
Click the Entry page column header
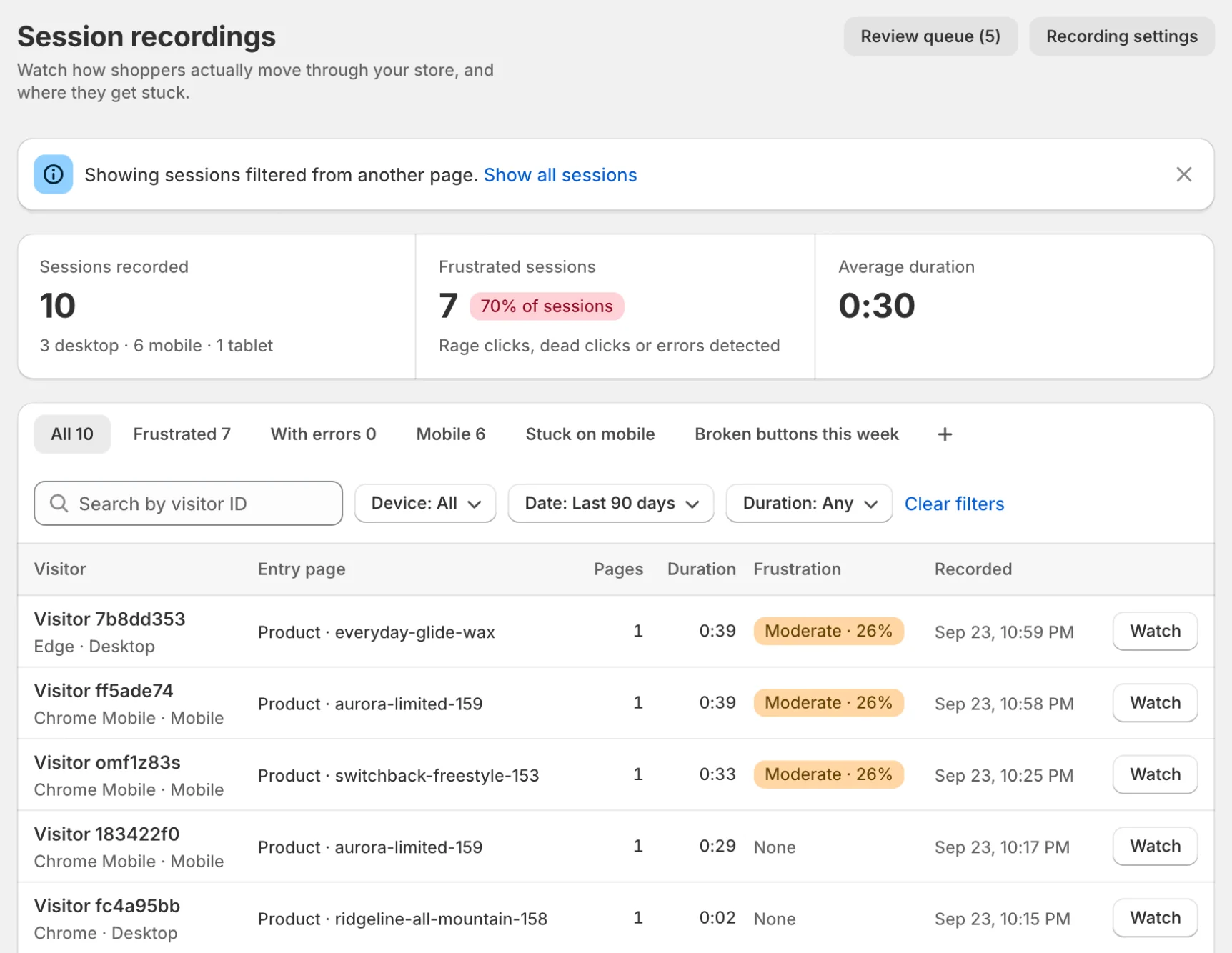[x=302, y=569]
